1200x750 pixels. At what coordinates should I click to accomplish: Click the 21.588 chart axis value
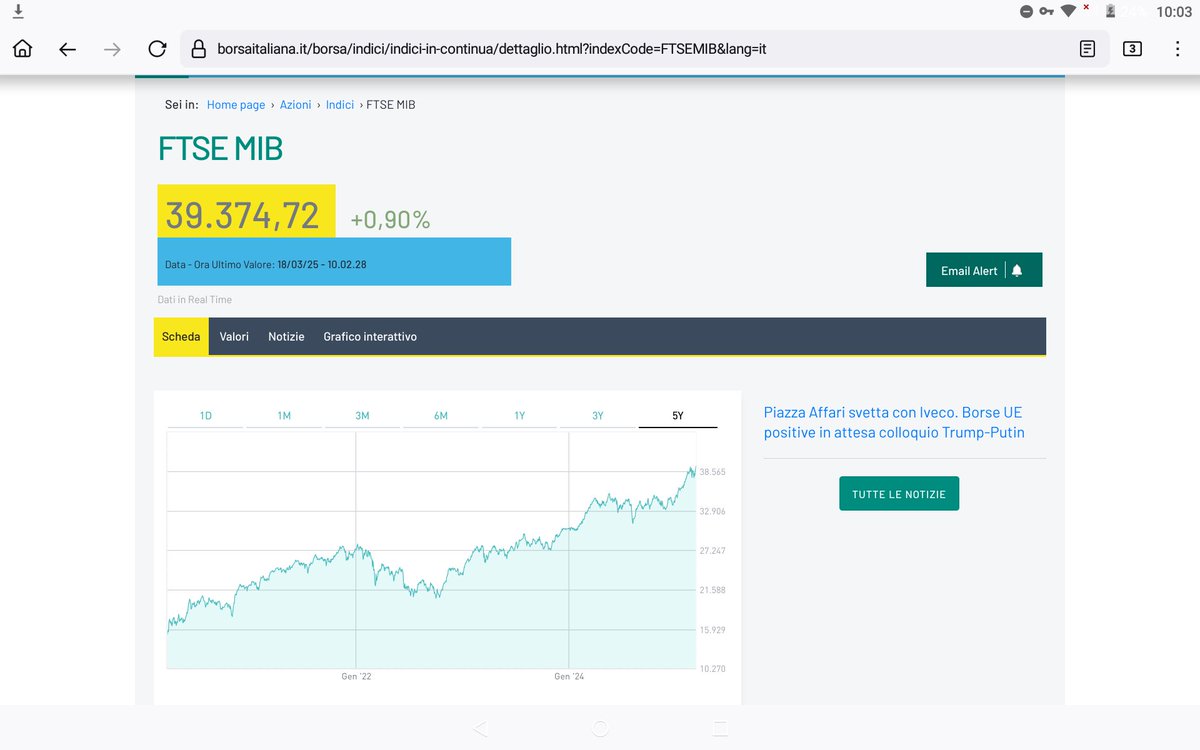pyautogui.click(x=713, y=590)
